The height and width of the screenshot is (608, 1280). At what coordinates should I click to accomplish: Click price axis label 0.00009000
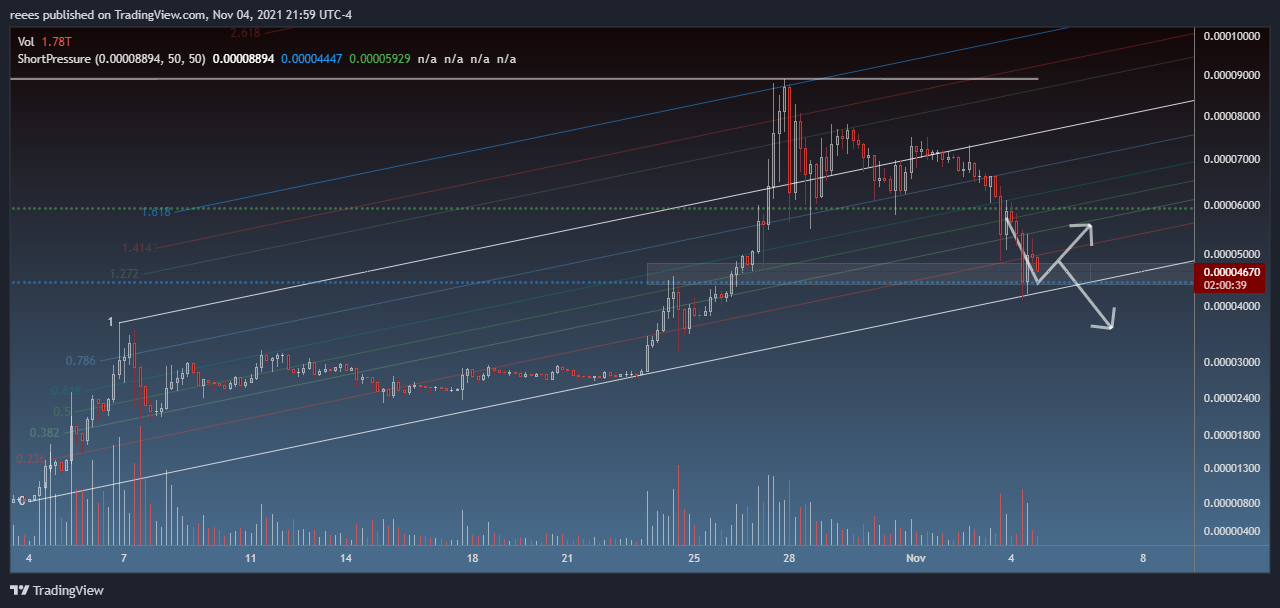(1232, 75)
